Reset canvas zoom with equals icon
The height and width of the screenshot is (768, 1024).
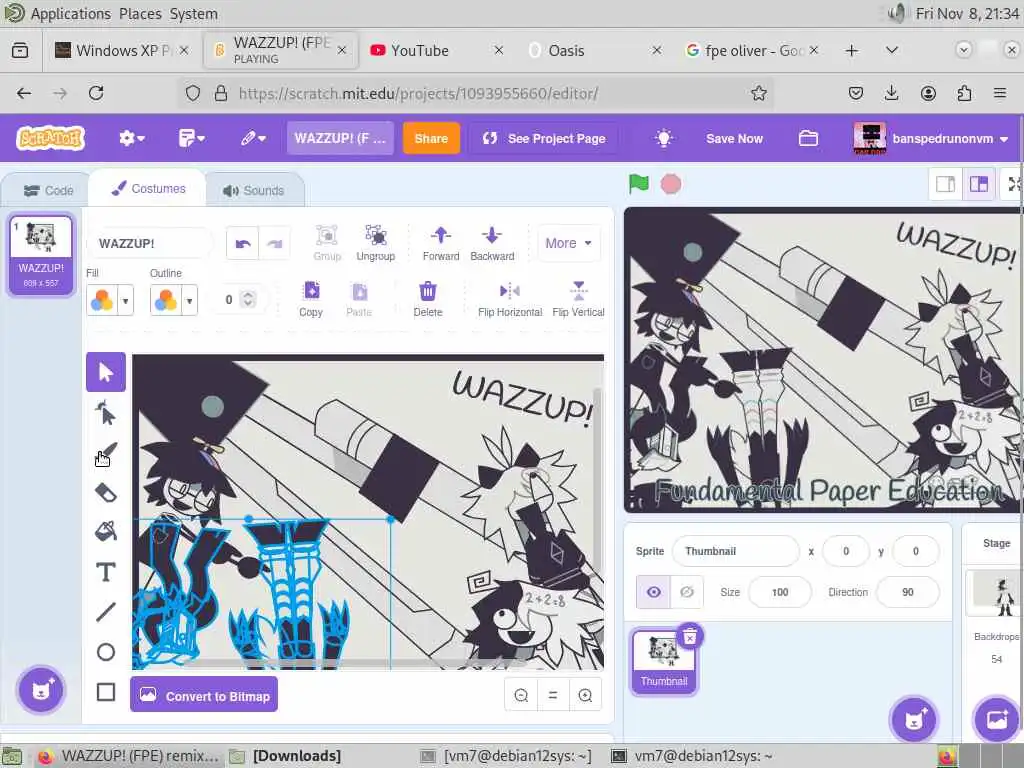point(553,696)
